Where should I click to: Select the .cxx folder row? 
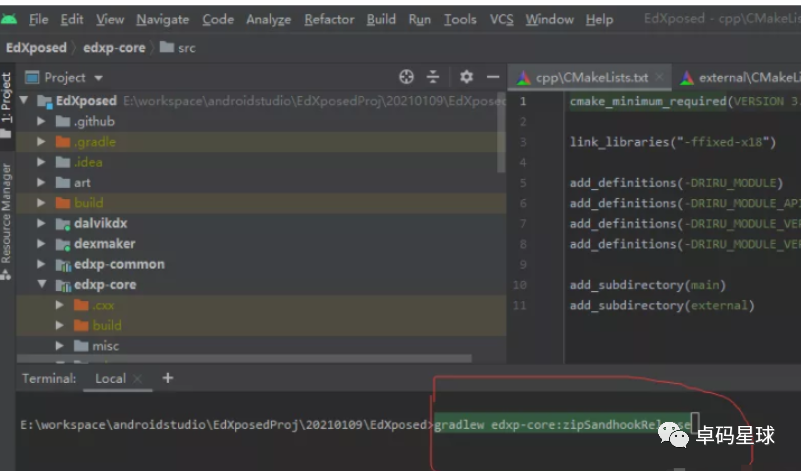point(261,305)
